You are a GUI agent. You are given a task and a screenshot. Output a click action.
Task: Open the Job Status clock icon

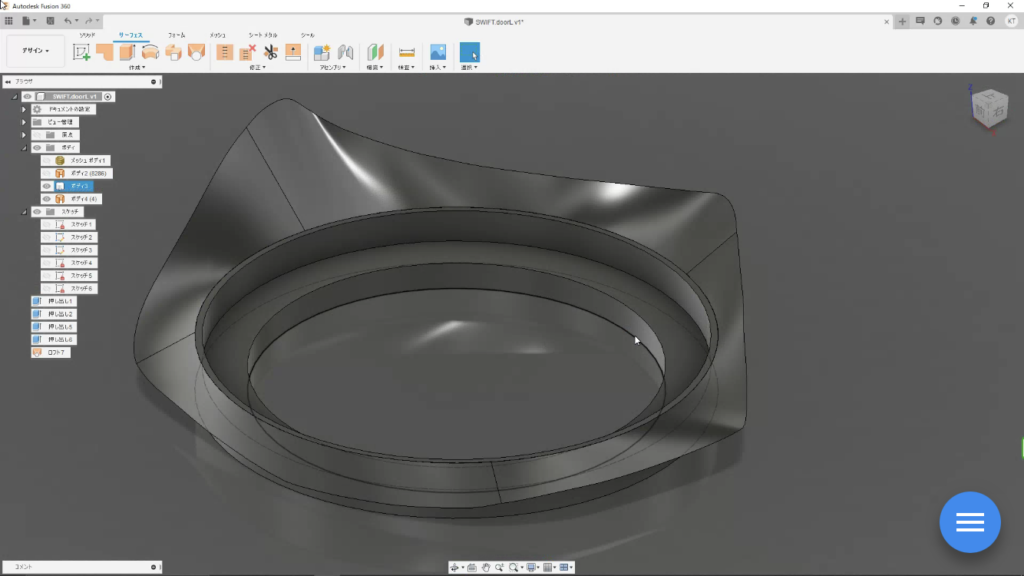[x=955, y=21]
